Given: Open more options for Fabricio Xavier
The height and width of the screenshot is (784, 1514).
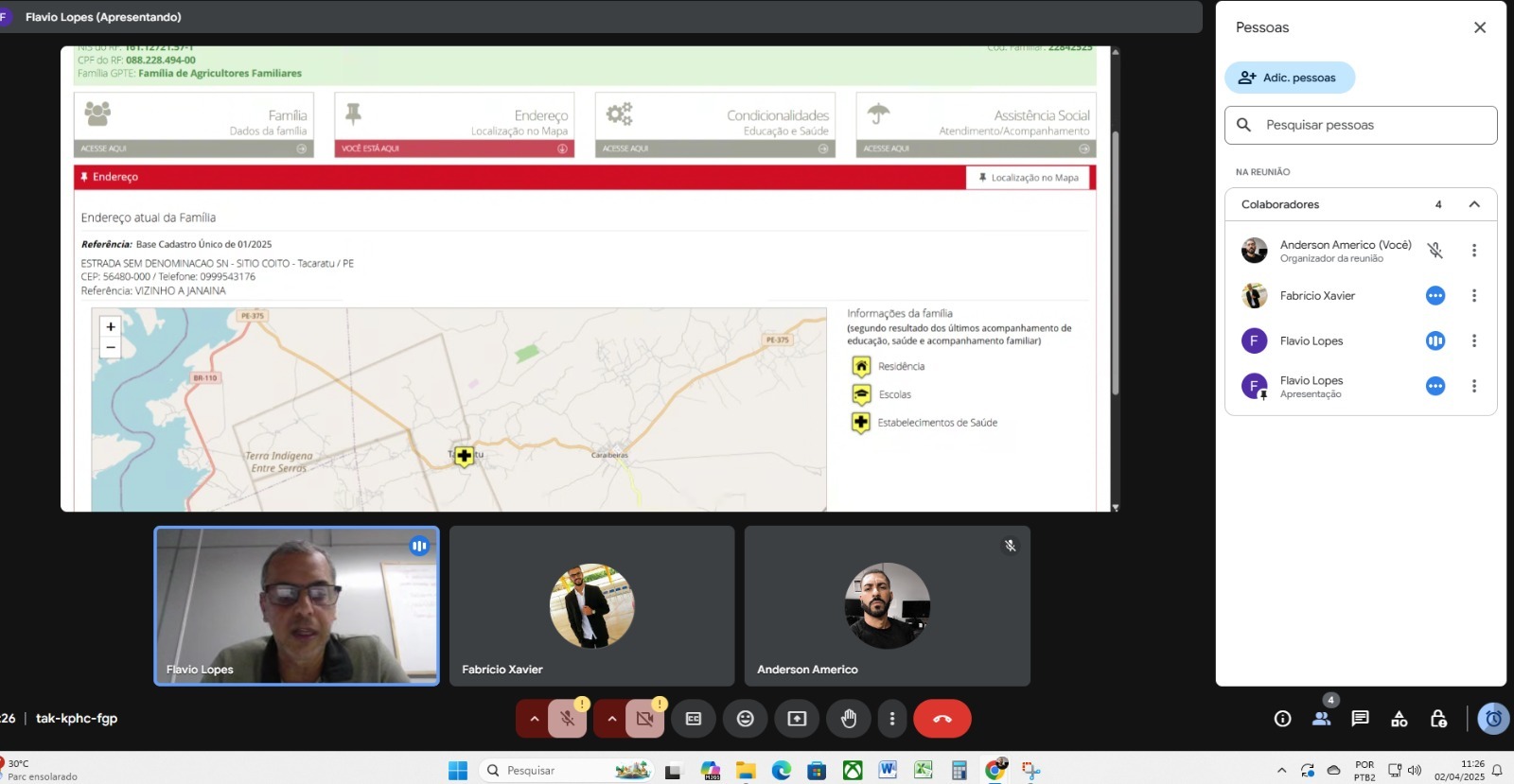Looking at the screenshot, I should click(1473, 296).
